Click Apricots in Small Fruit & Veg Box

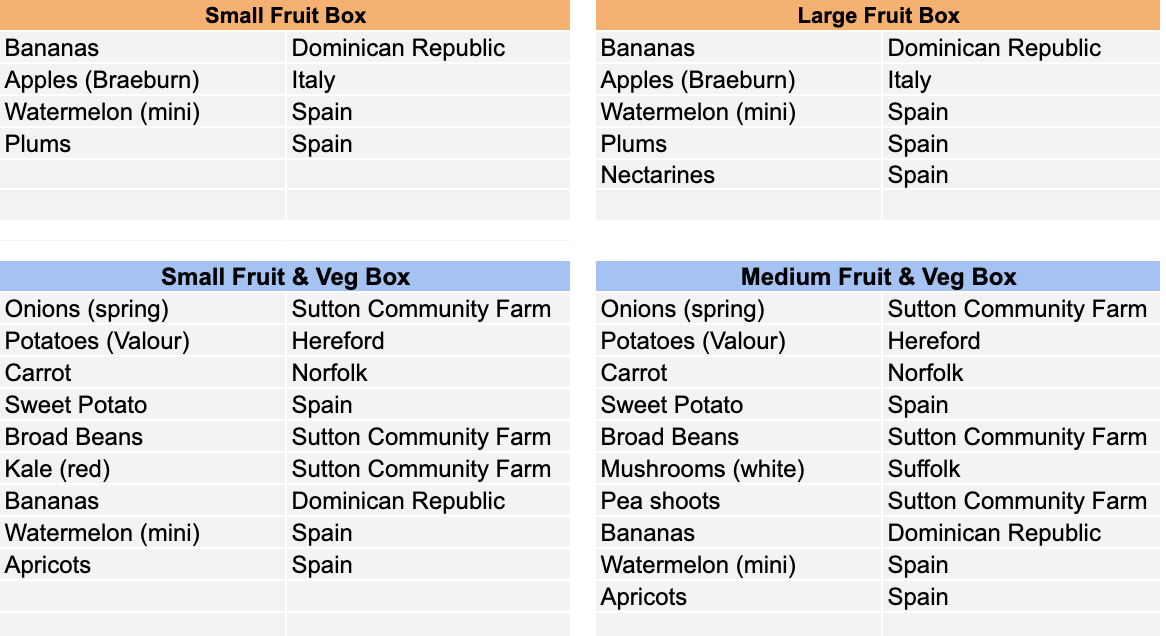(143, 565)
